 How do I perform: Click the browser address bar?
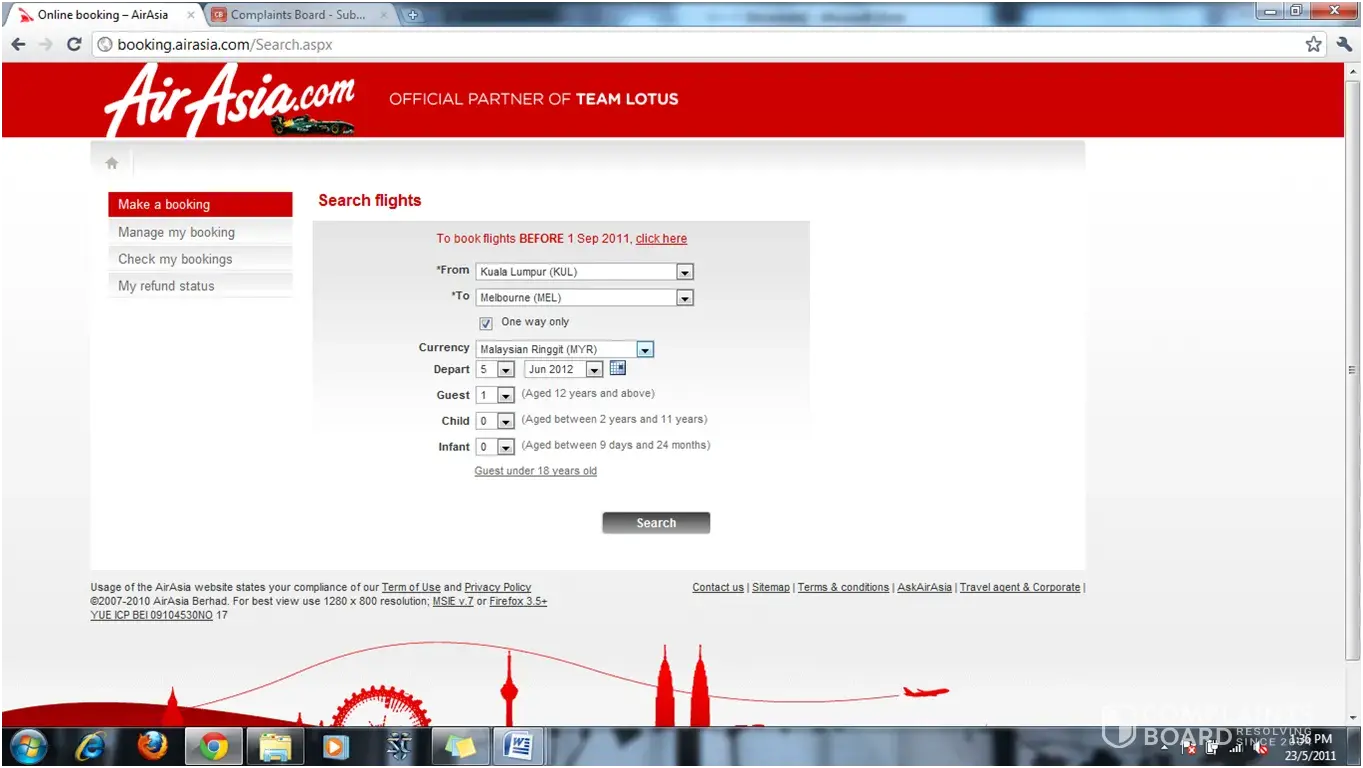(700, 44)
